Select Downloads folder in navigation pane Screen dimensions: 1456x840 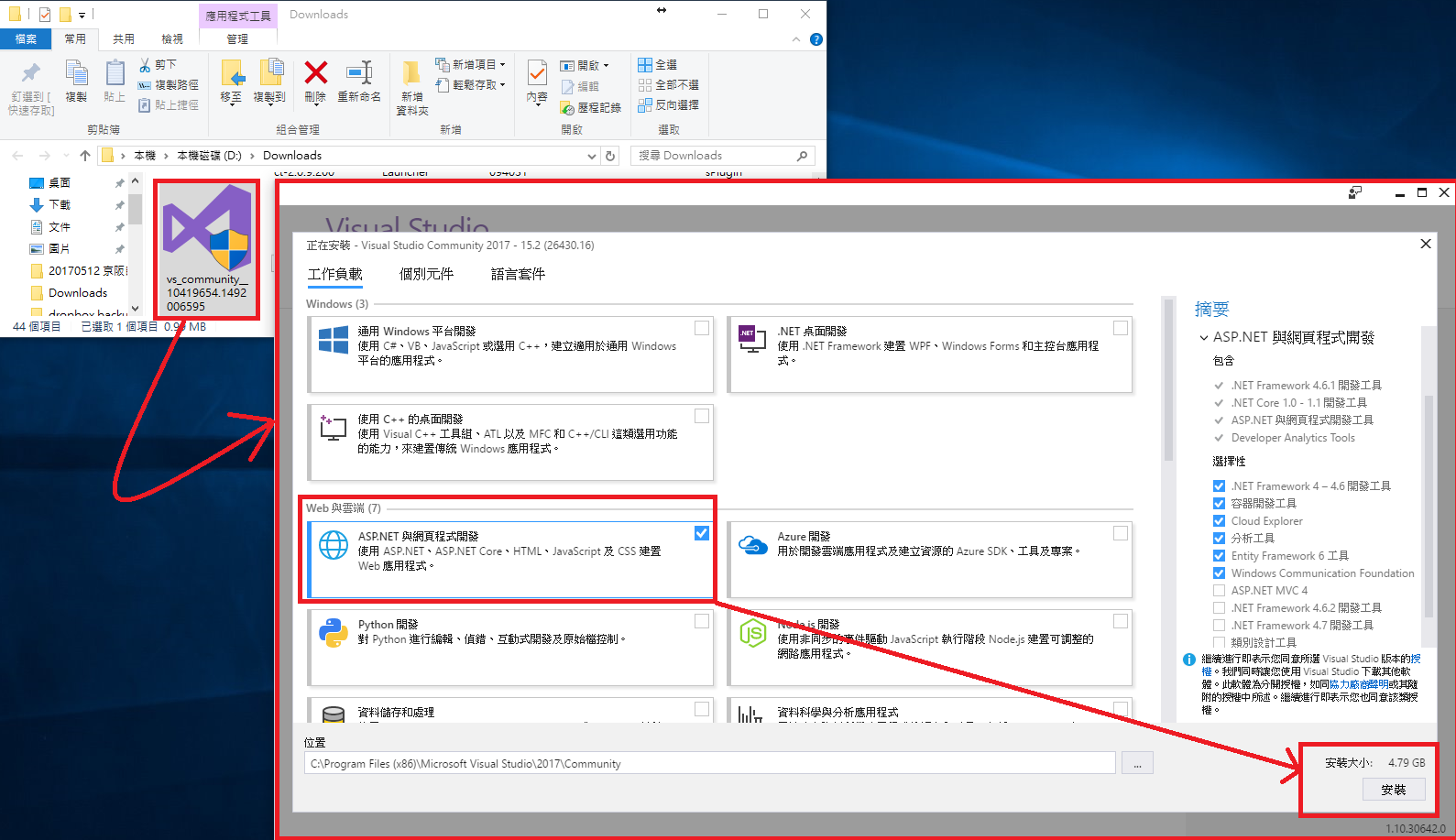78,293
